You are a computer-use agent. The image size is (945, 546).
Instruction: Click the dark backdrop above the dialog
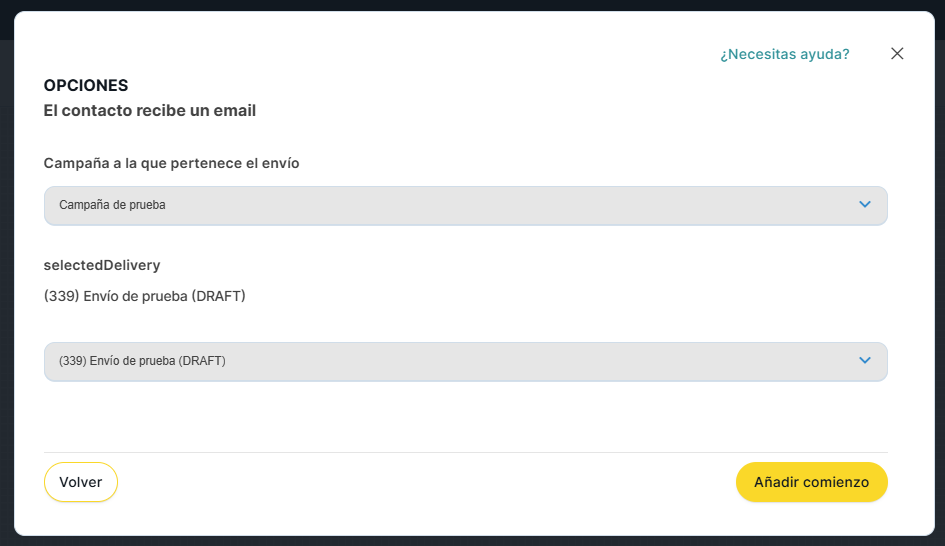point(472,5)
